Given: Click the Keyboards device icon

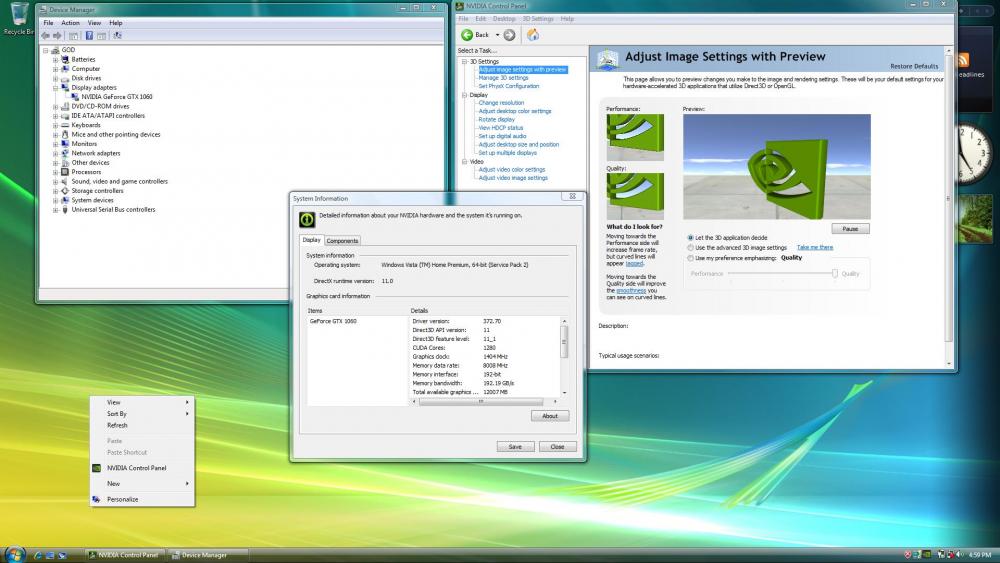Looking at the screenshot, I should (x=65, y=125).
